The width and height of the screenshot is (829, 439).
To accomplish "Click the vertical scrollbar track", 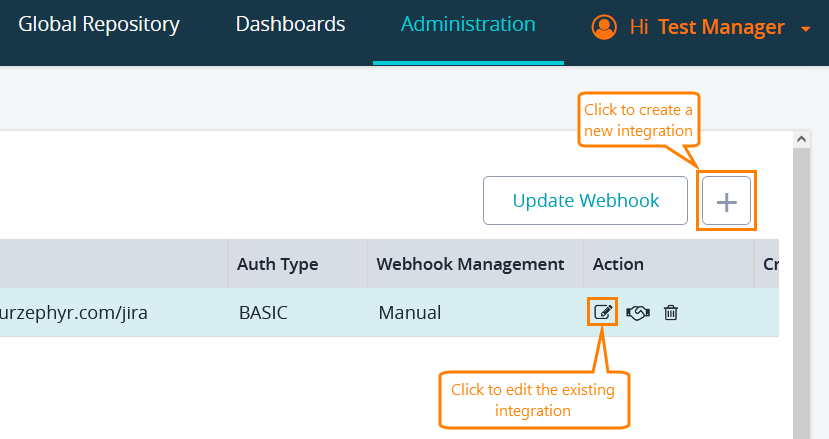I will pos(800,300).
